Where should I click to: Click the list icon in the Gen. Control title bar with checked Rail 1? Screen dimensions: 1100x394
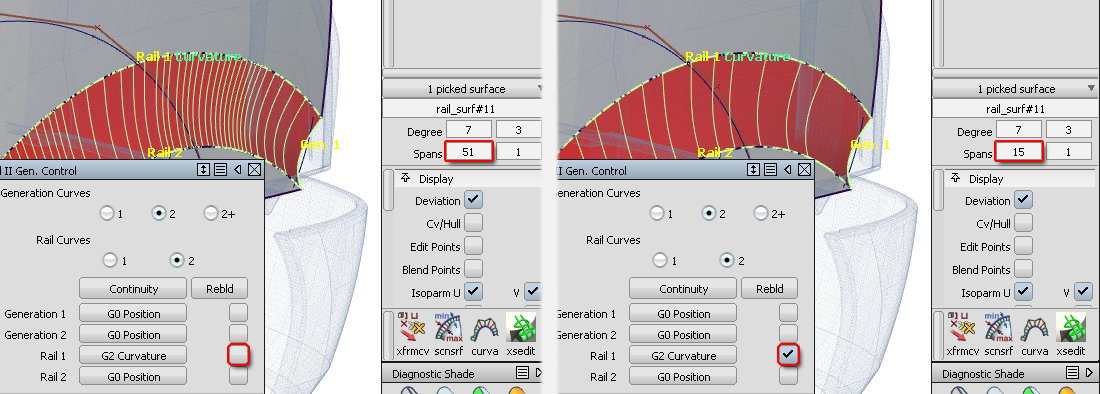point(770,170)
